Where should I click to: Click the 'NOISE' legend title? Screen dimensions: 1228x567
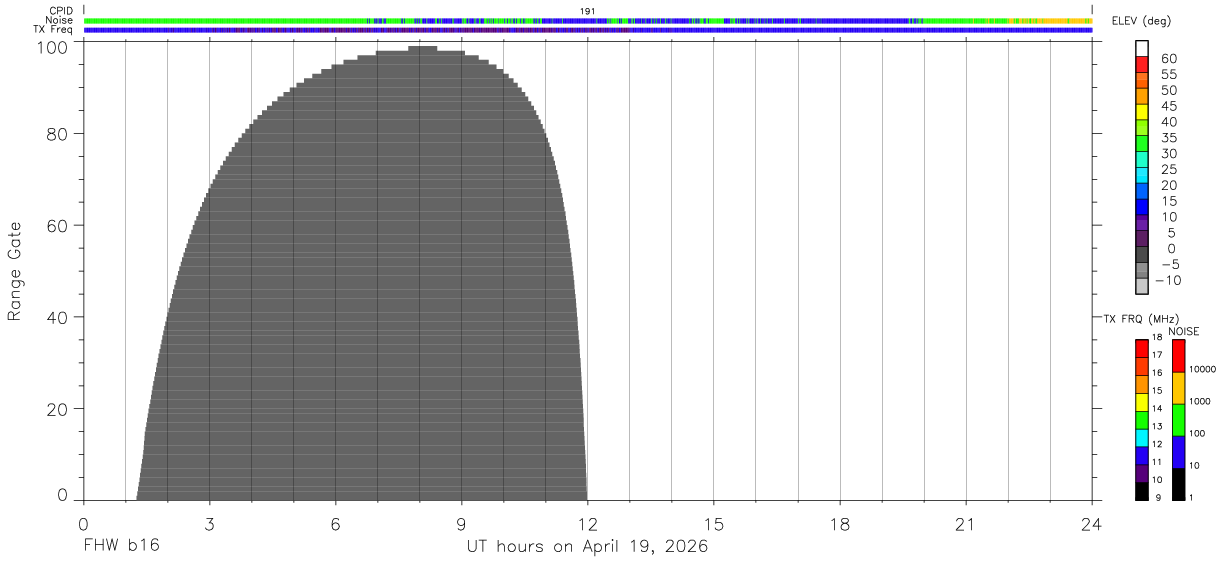pos(1183,331)
